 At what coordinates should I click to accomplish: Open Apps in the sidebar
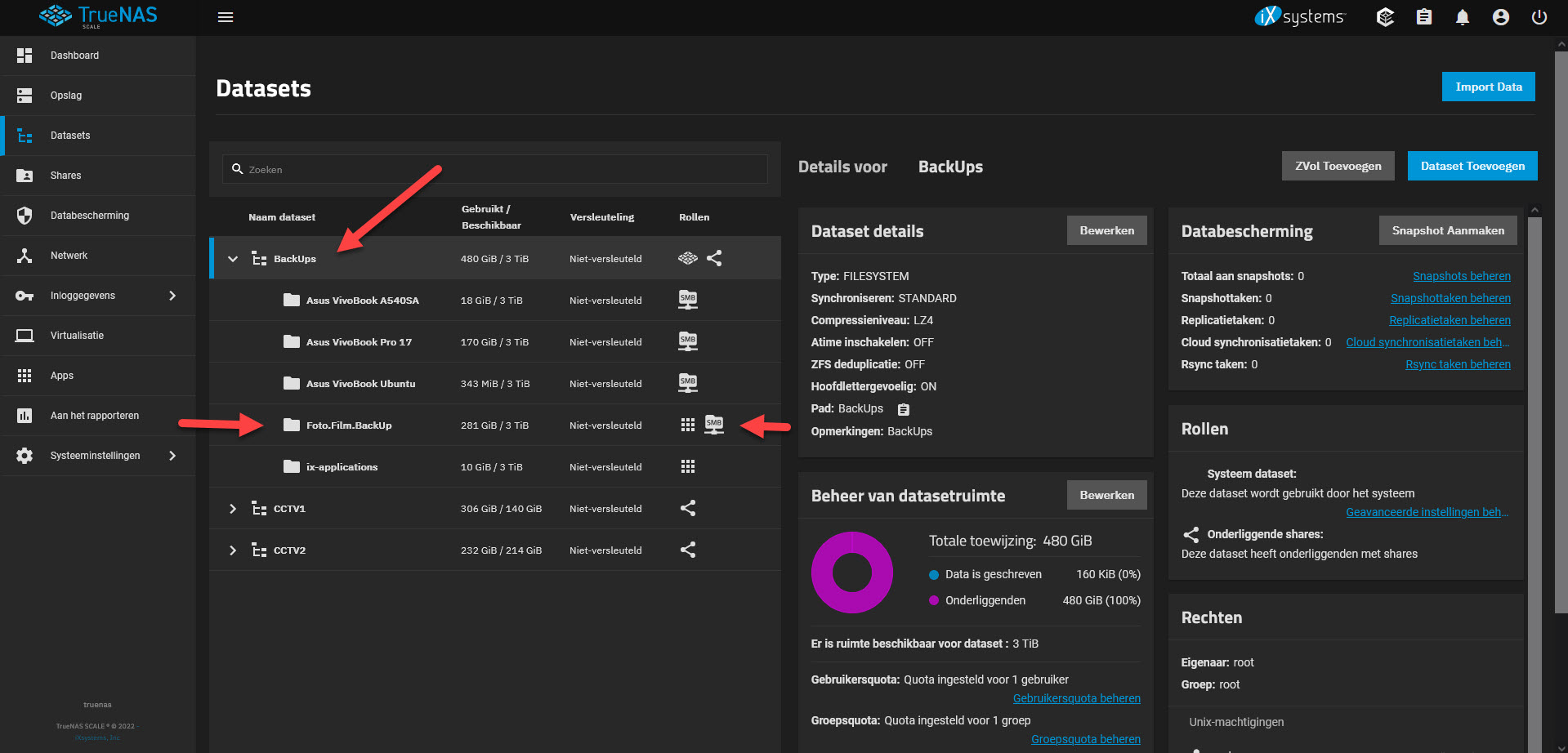tap(98, 376)
